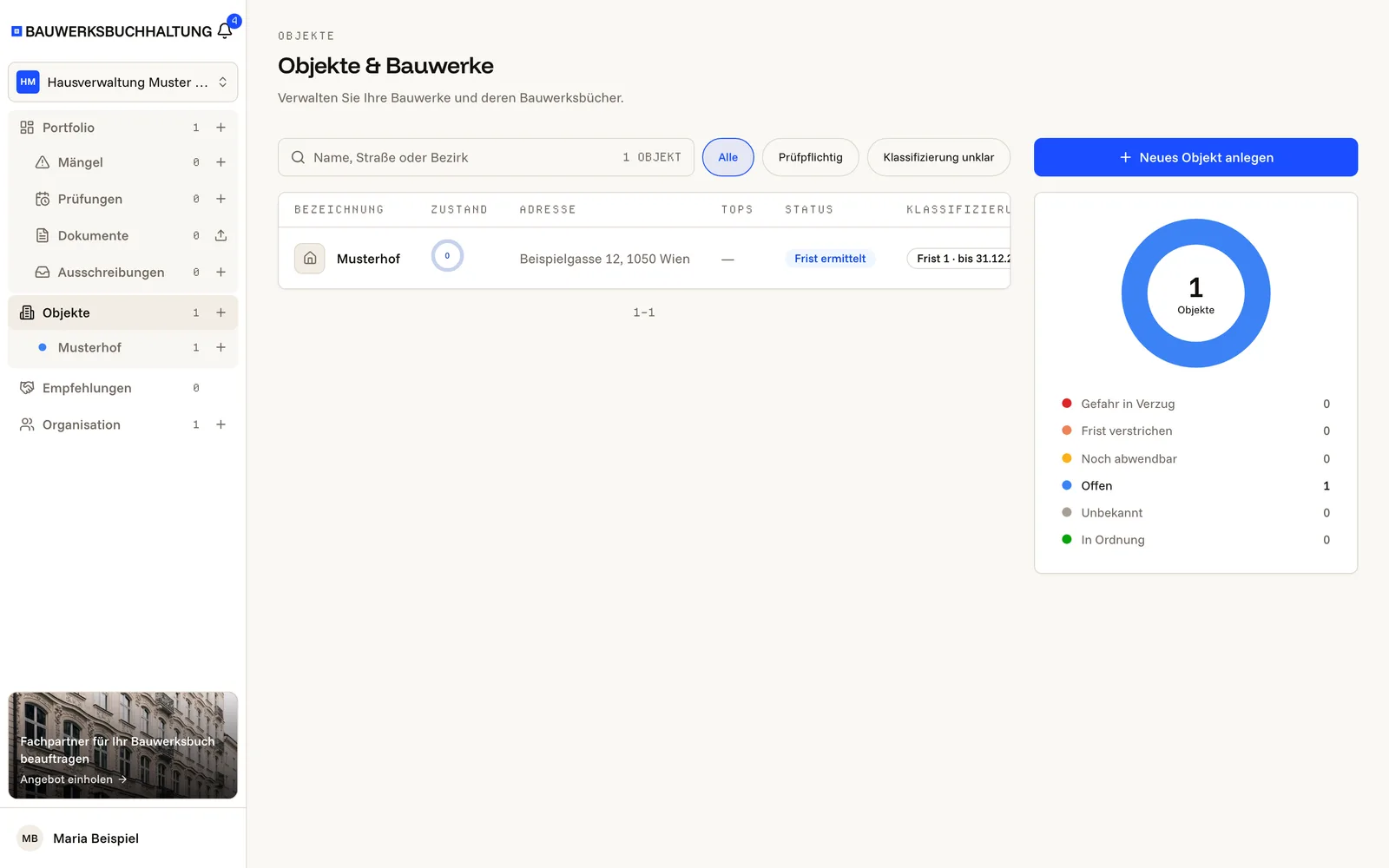Click Neues Objekt anlegen button
Image resolution: width=1389 pixels, height=868 pixels.
point(1195,157)
